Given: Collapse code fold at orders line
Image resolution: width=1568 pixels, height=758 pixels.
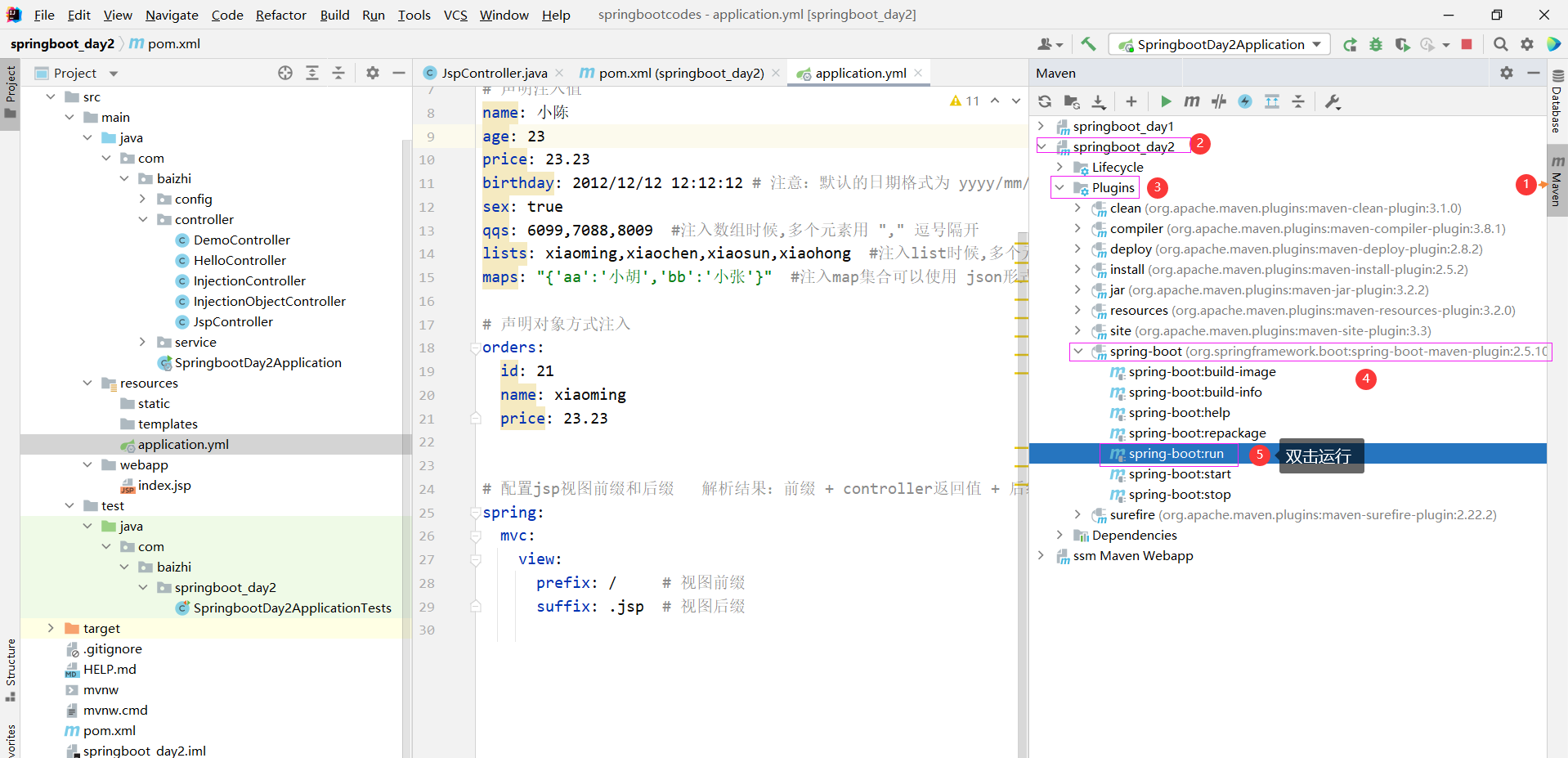Looking at the screenshot, I should click(x=475, y=348).
